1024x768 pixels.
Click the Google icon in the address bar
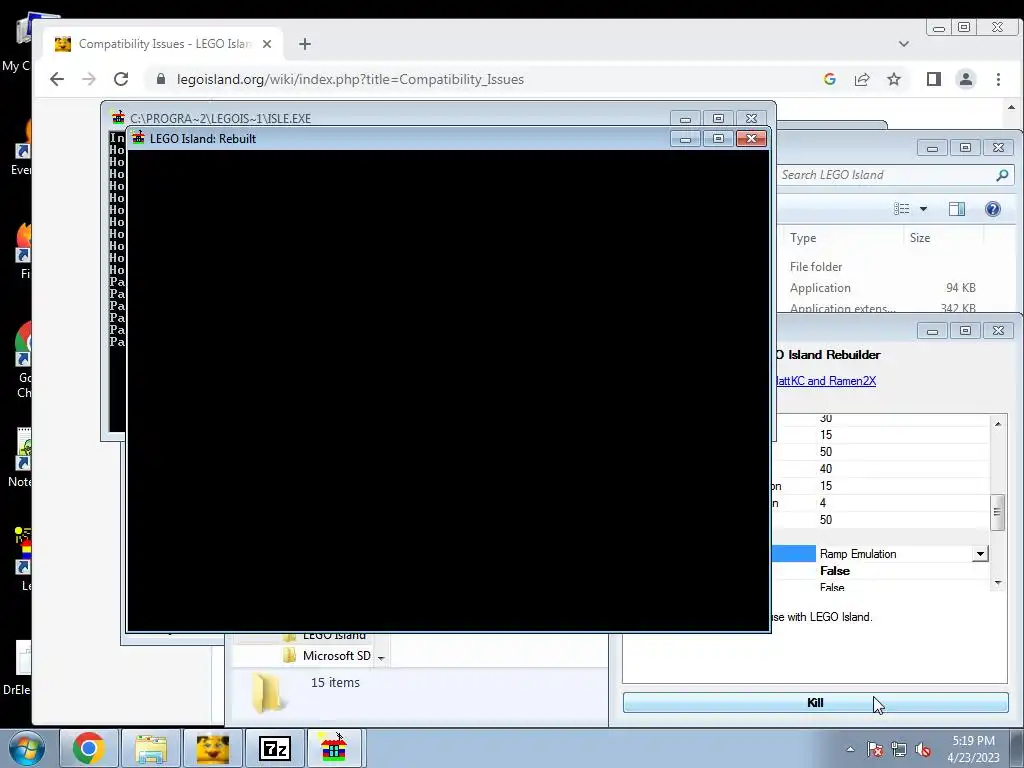tap(830, 79)
